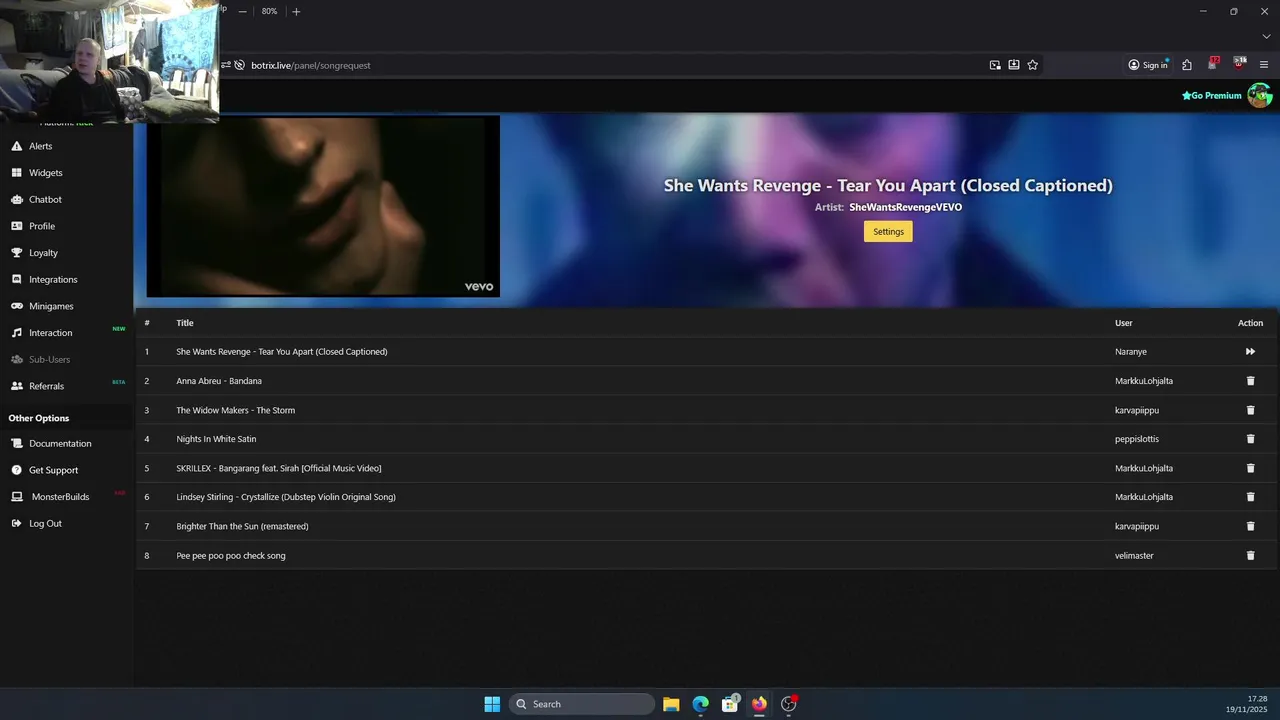
Task: Delete Lindsey Stirling - Crystallize request
Action: pyautogui.click(x=1250, y=497)
